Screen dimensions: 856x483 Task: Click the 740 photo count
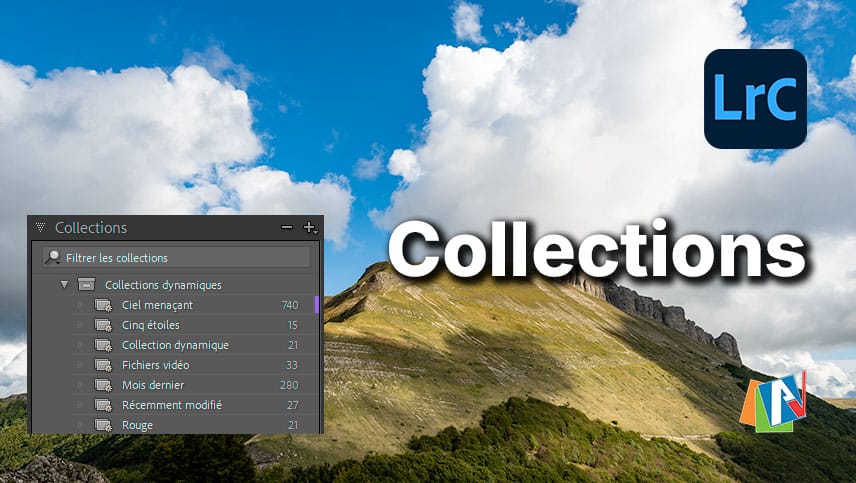click(290, 305)
